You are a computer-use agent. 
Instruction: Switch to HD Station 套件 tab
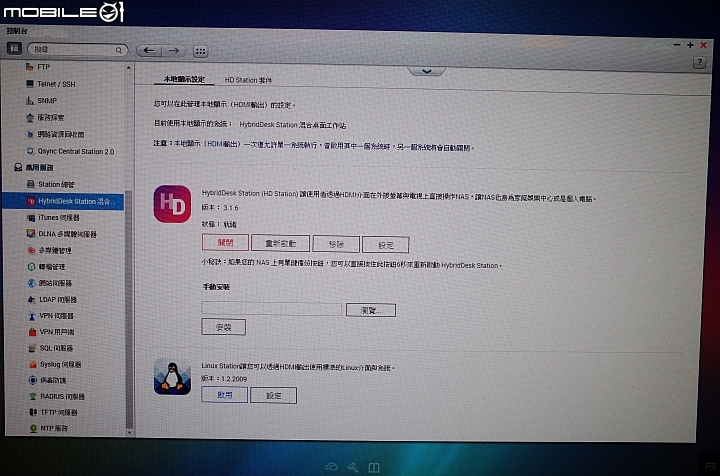[x=248, y=80]
